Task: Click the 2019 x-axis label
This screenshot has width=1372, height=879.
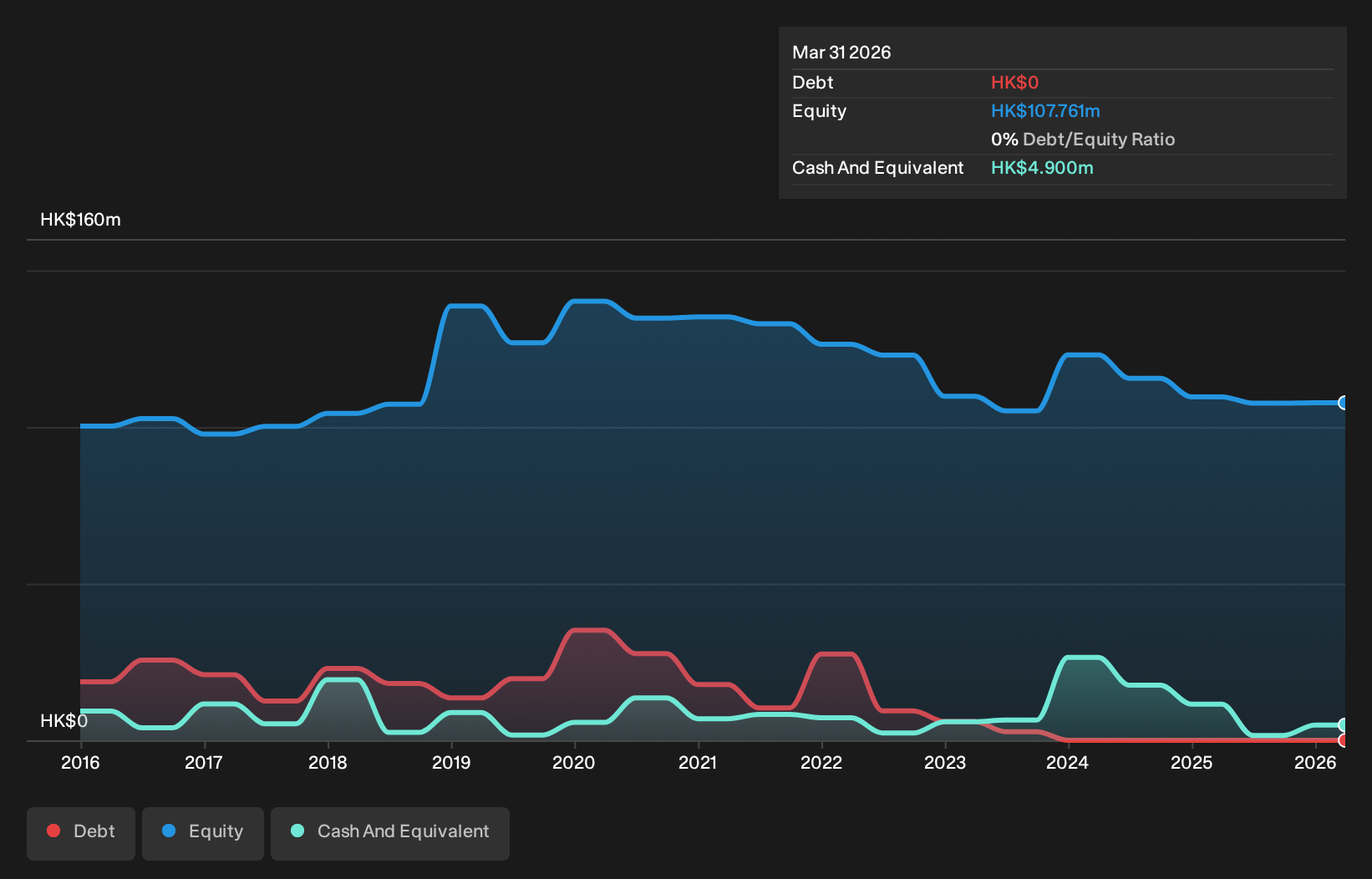Action: [x=451, y=762]
